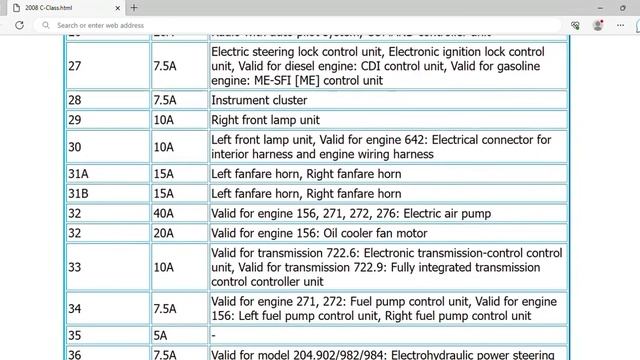Click the page file icon on tab
Screen dimensions: 640x360
(x=16, y=8)
